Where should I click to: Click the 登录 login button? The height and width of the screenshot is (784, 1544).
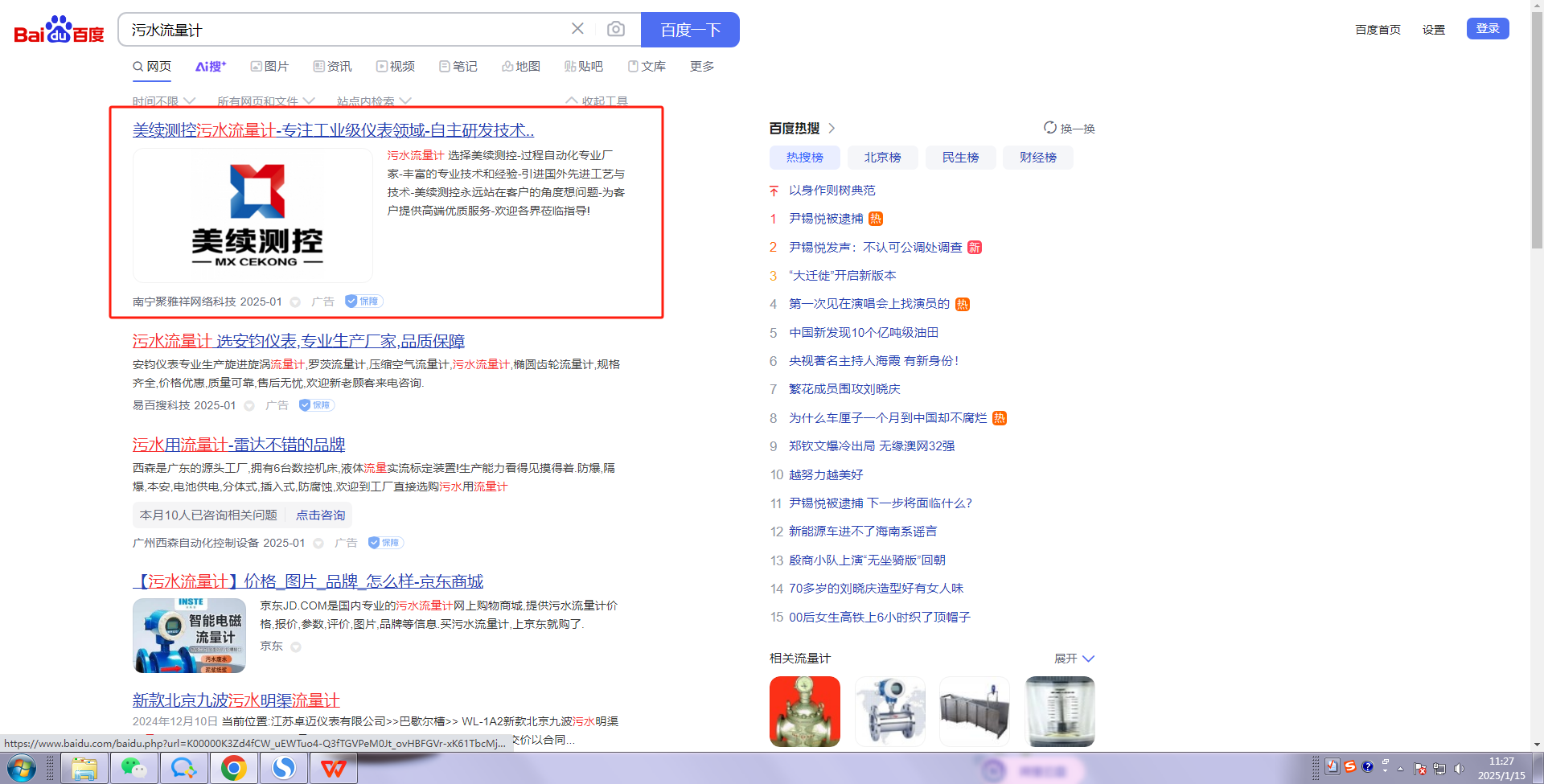[1487, 29]
